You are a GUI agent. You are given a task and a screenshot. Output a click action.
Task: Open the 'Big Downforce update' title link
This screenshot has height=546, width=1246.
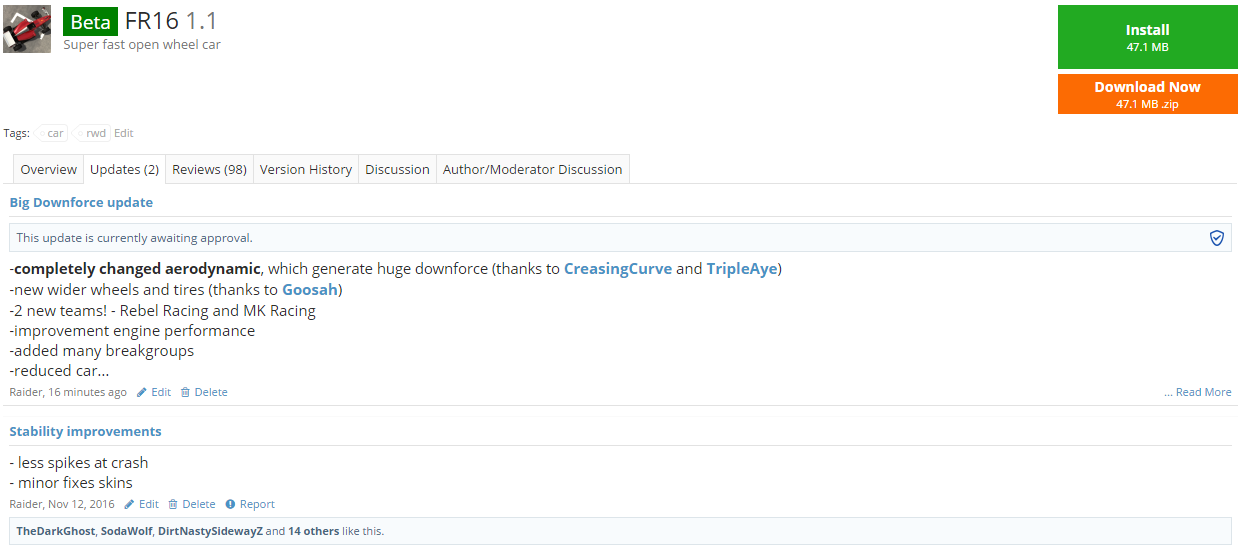tap(81, 202)
